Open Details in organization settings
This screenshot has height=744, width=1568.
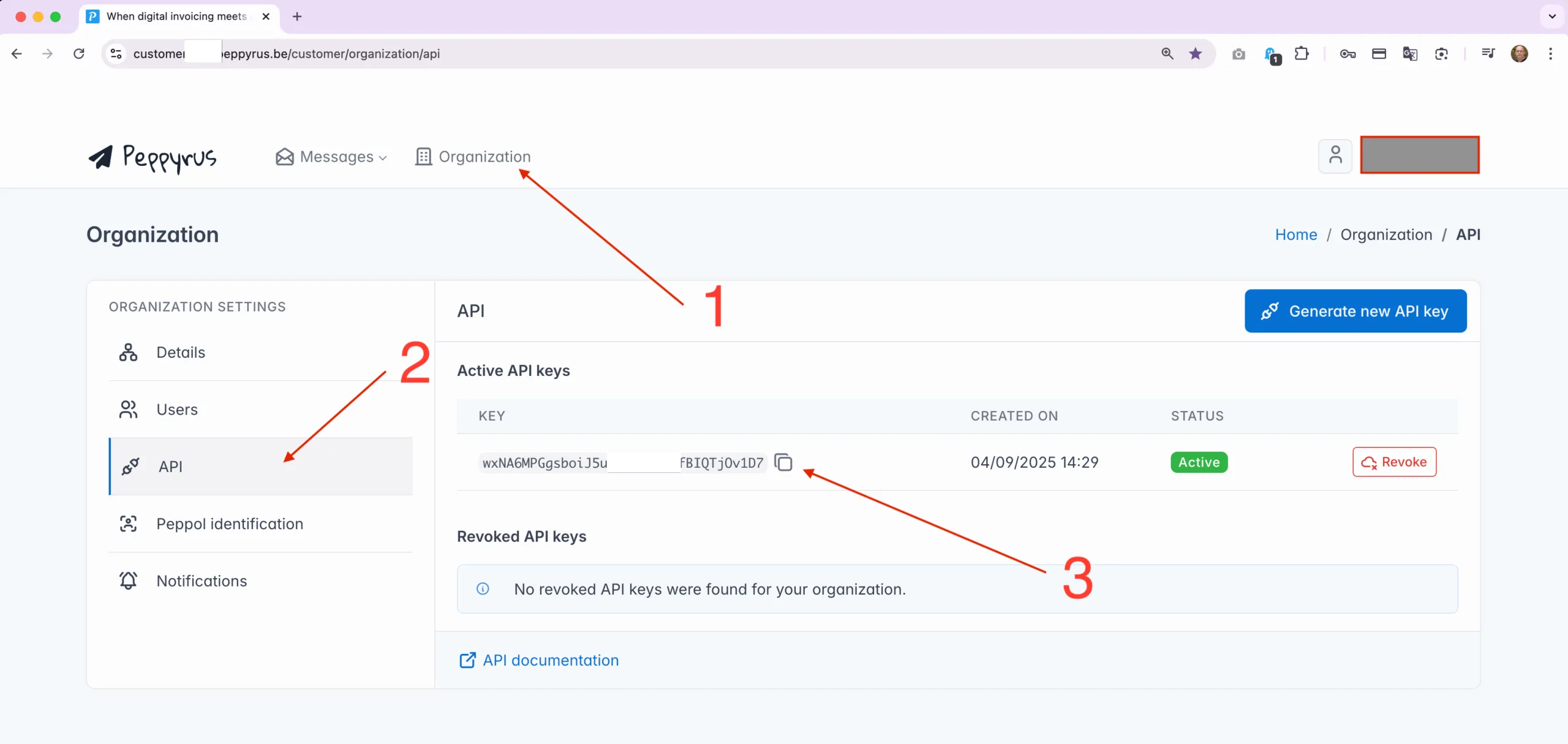[x=261, y=352]
